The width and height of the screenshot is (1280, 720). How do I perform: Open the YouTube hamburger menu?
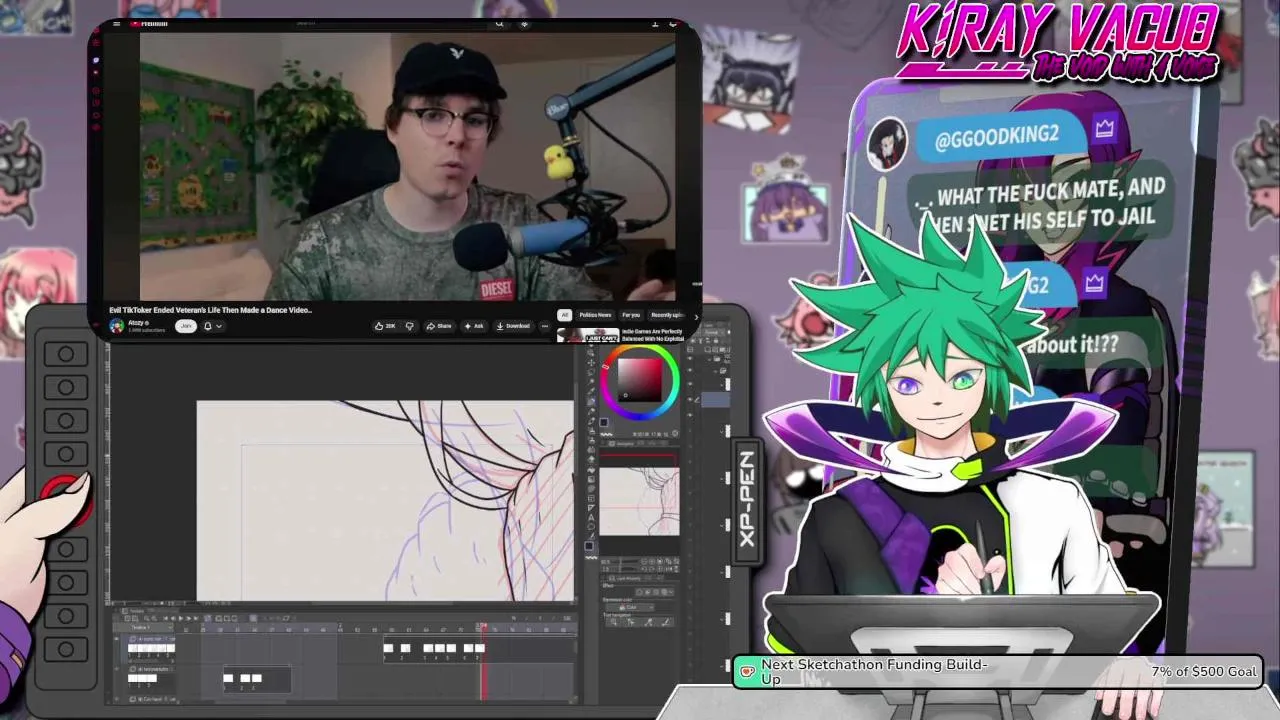coord(116,24)
